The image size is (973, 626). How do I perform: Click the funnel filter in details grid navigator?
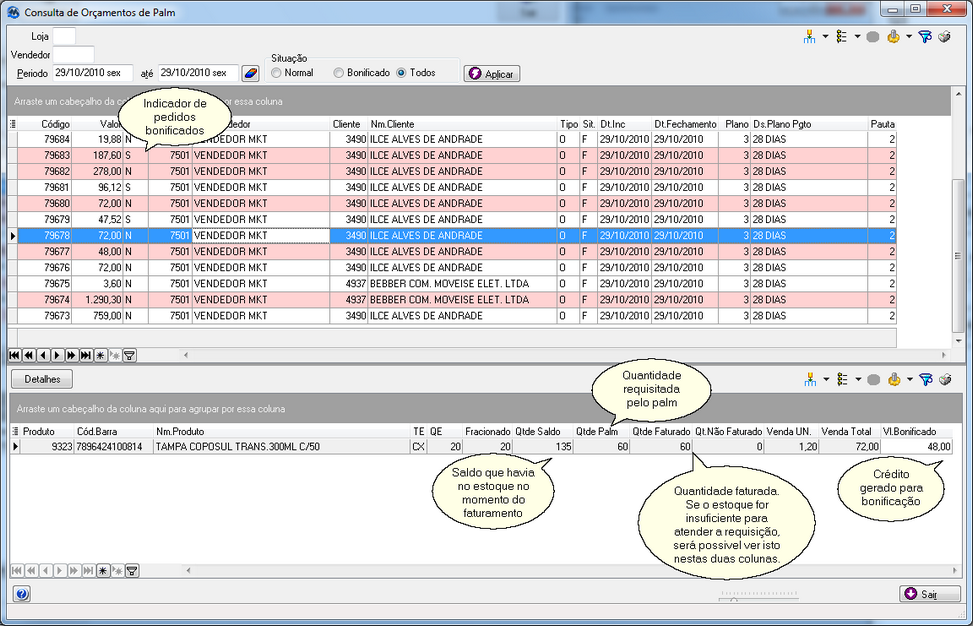(132, 570)
